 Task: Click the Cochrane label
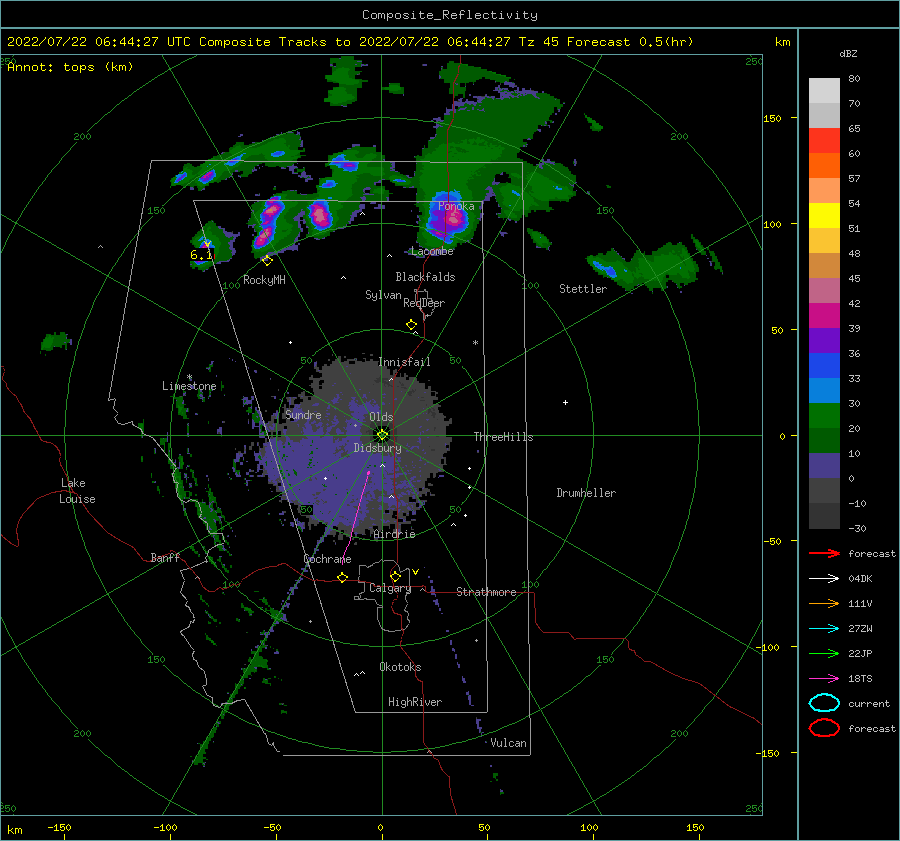click(x=327, y=559)
